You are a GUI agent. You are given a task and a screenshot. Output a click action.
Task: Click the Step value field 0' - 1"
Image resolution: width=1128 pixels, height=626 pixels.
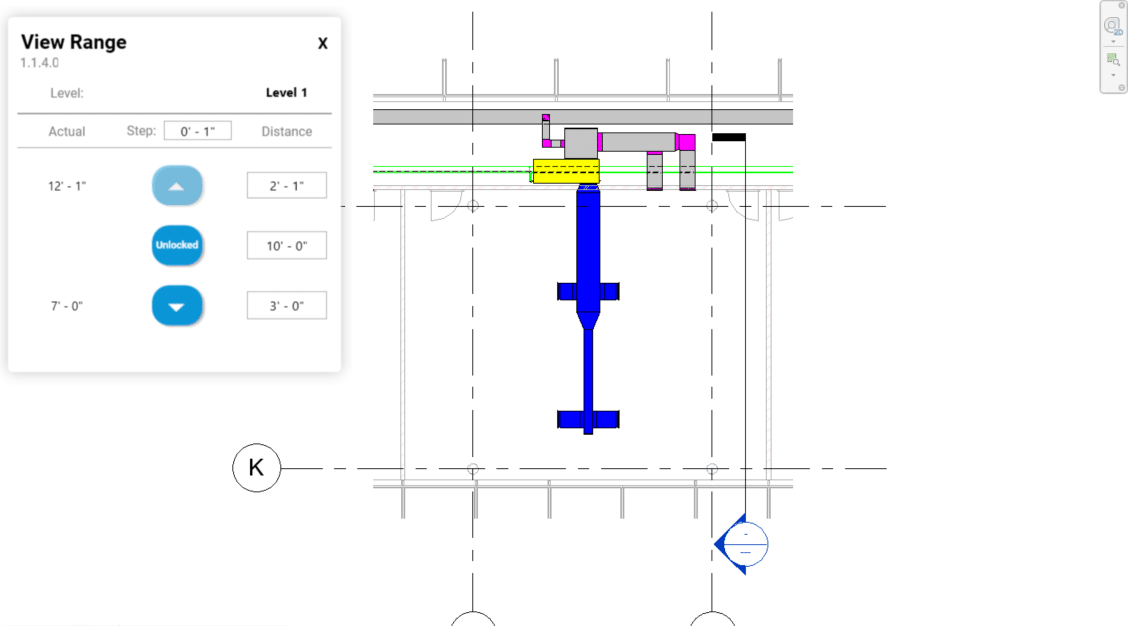(198, 131)
